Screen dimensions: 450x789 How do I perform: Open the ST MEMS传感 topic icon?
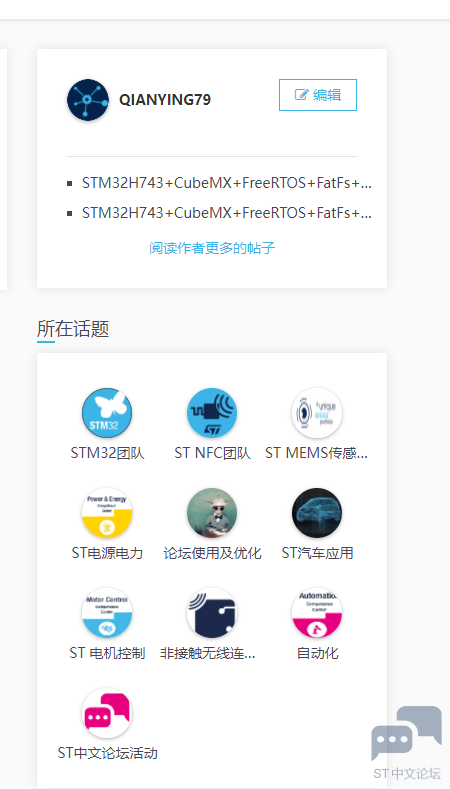[x=317, y=413]
